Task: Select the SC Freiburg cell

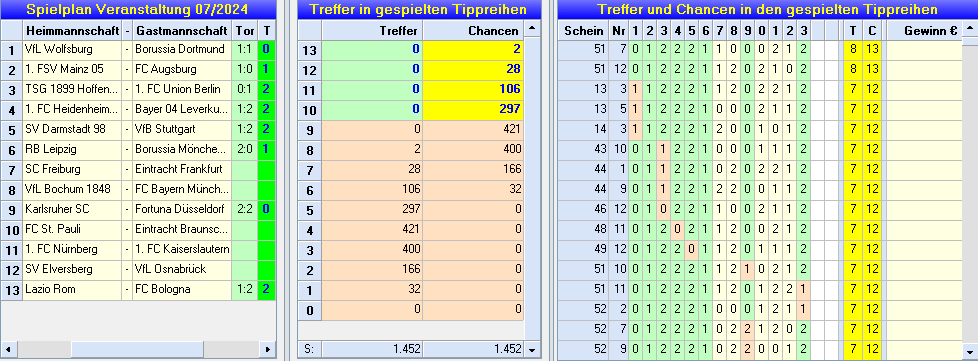Action: (x=72, y=169)
